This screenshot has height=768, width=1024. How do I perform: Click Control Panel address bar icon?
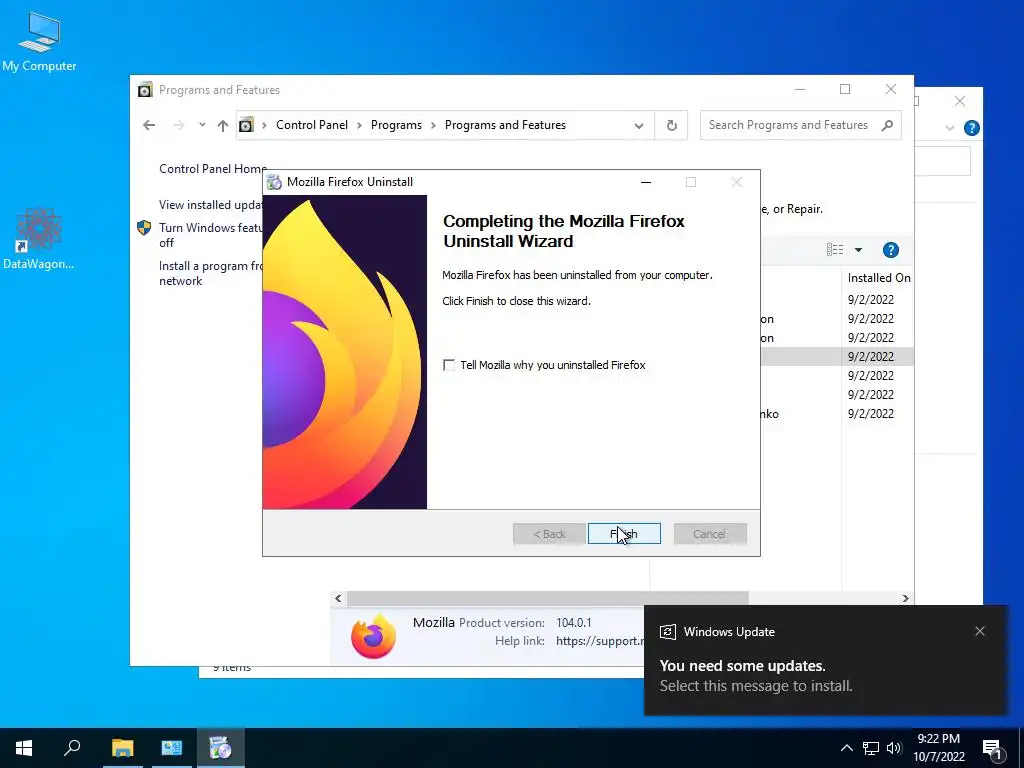tap(246, 125)
